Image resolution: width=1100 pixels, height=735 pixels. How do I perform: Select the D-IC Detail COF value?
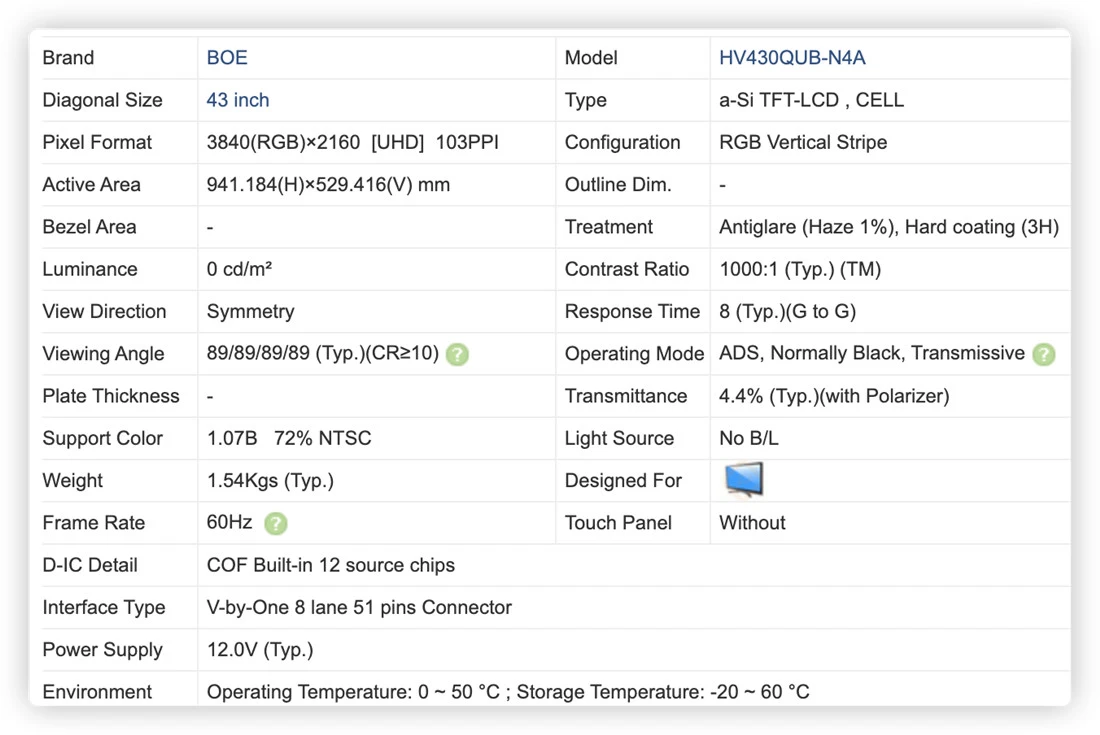pos(330,565)
